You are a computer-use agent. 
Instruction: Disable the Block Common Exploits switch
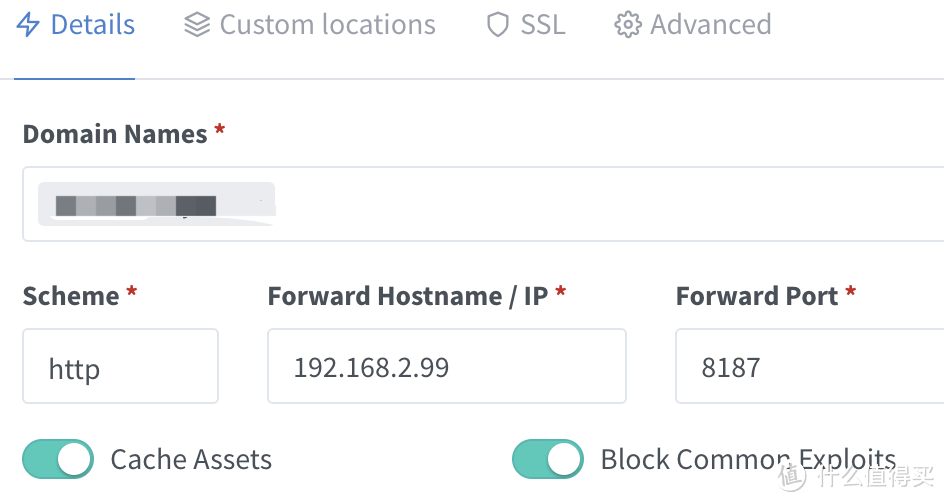click(x=548, y=459)
